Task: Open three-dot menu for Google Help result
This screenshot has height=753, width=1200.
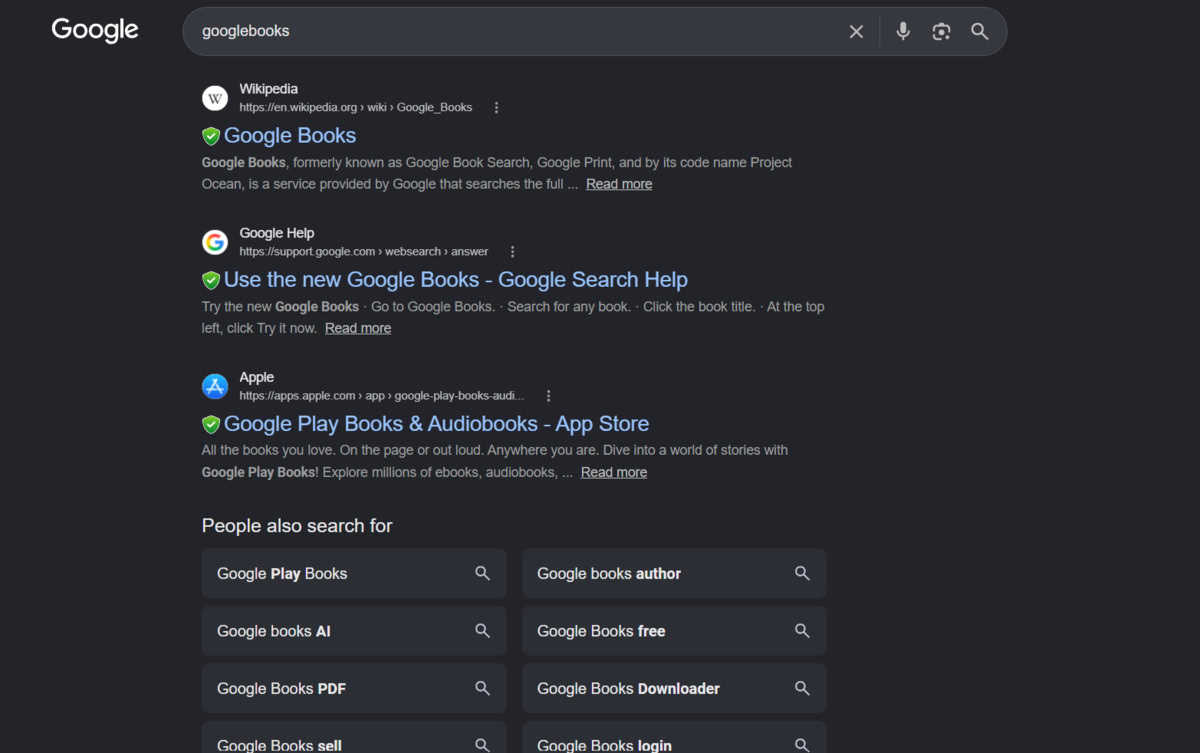Action: (513, 252)
